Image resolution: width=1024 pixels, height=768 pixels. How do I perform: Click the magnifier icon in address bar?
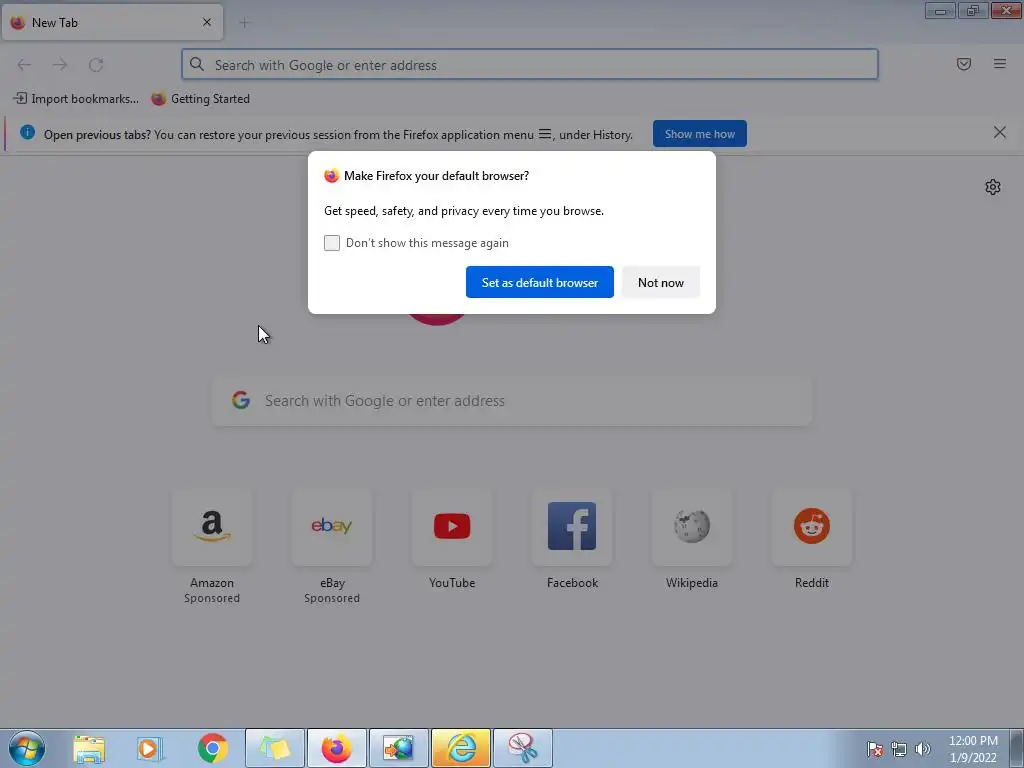click(x=197, y=64)
